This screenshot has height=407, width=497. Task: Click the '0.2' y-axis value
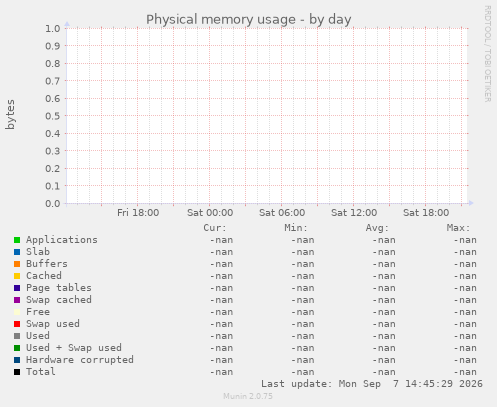point(53,169)
